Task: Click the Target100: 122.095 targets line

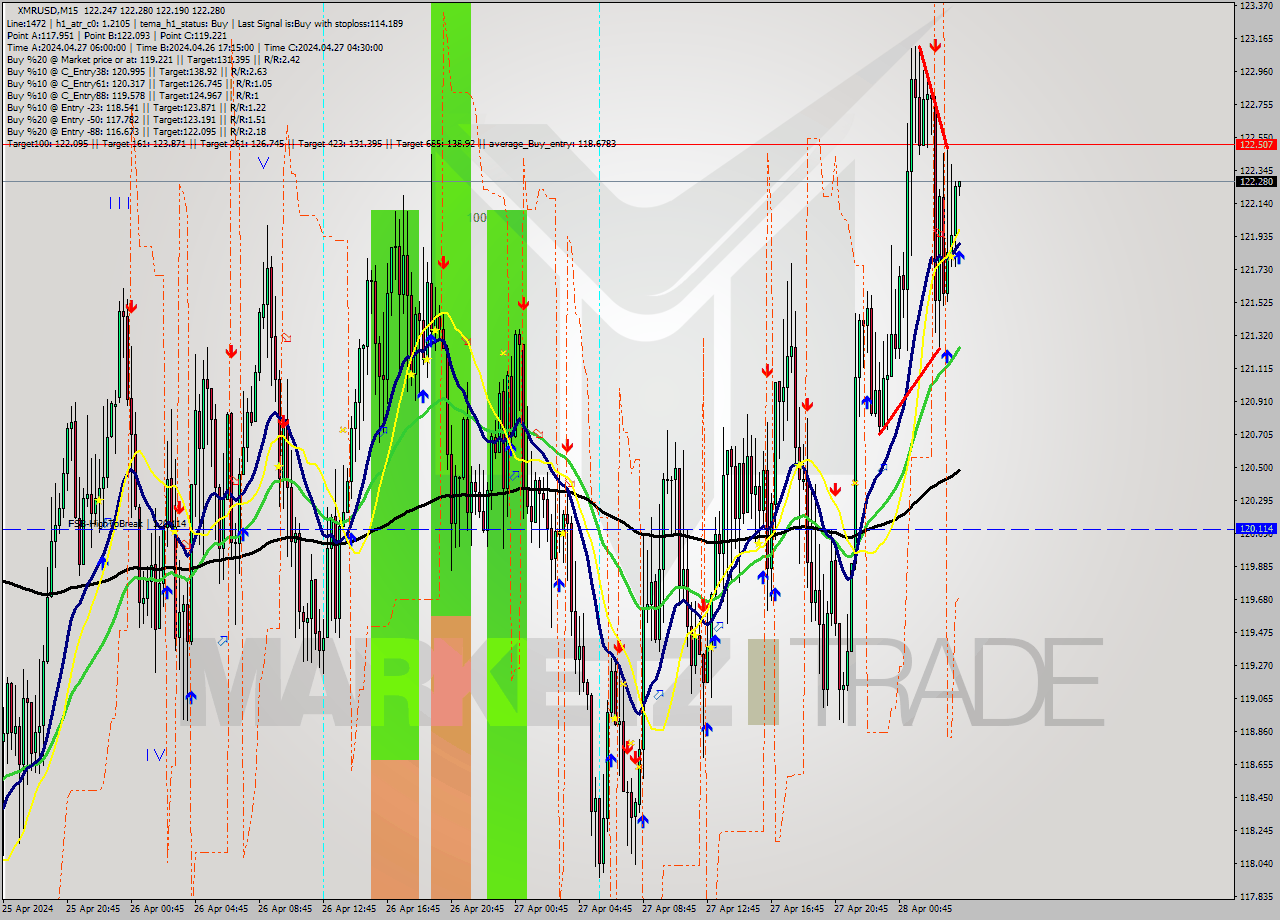Action: [x=311, y=143]
